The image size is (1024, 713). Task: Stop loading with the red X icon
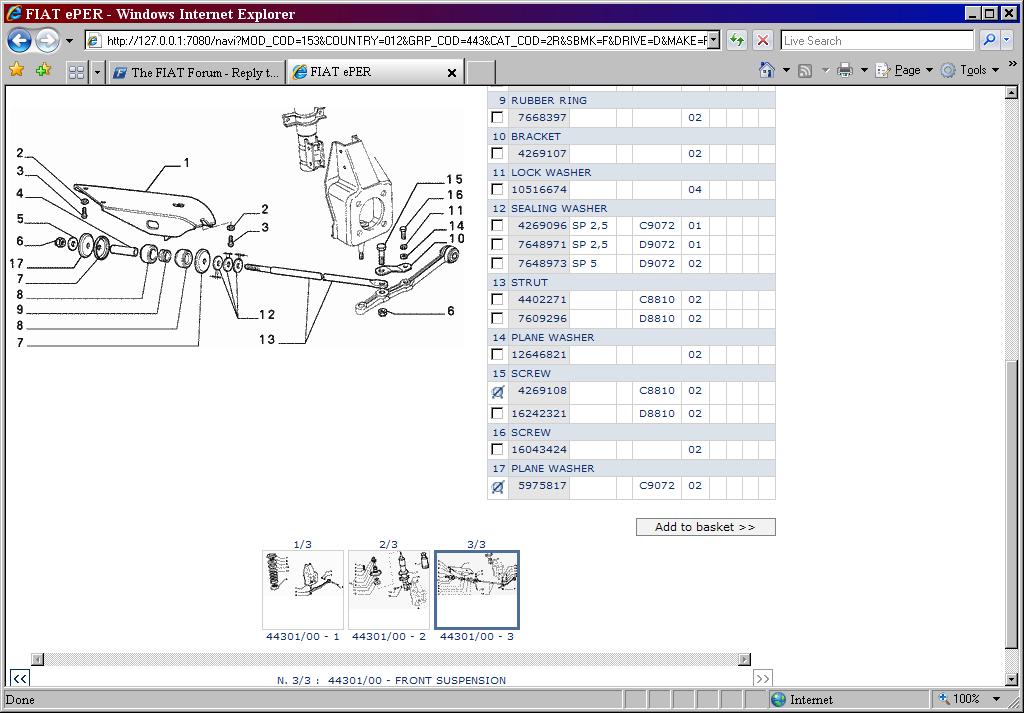tap(762, 40)
